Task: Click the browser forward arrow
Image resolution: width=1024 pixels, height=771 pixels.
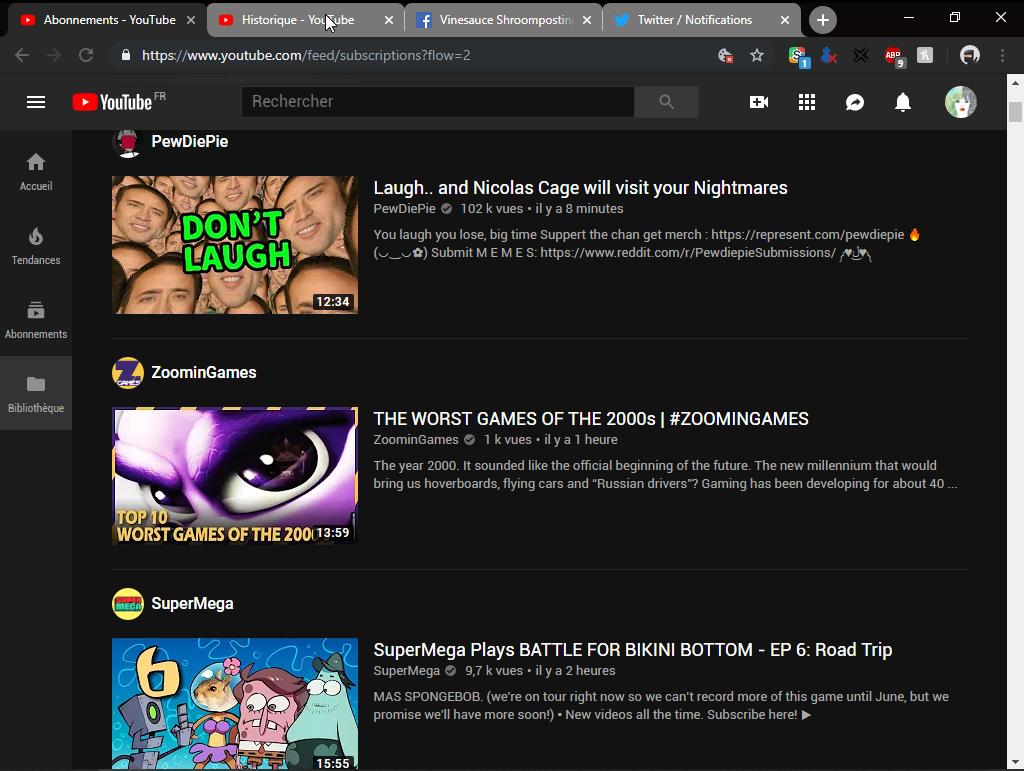Action: pyautogui.click(x=54, y=55)
